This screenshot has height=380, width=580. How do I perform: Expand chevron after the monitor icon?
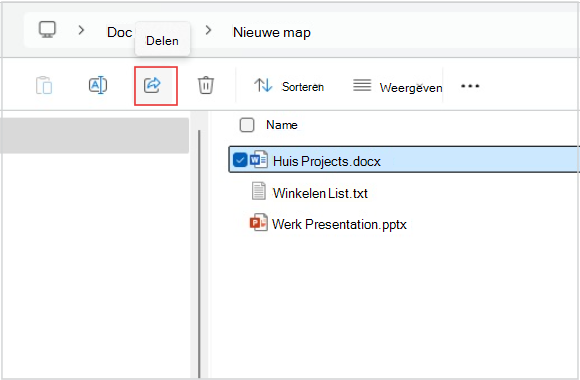81,30
